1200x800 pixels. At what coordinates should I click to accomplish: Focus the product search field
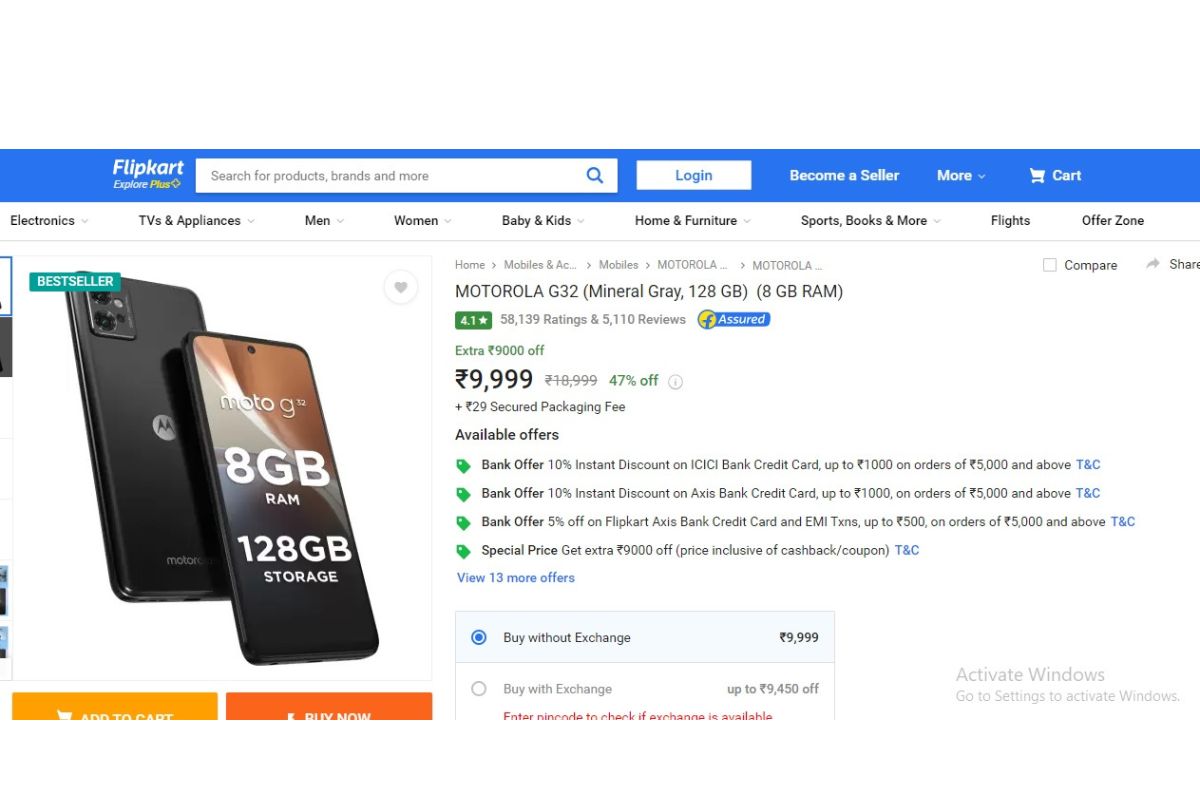pyautogui.click(x=390, y=175)
